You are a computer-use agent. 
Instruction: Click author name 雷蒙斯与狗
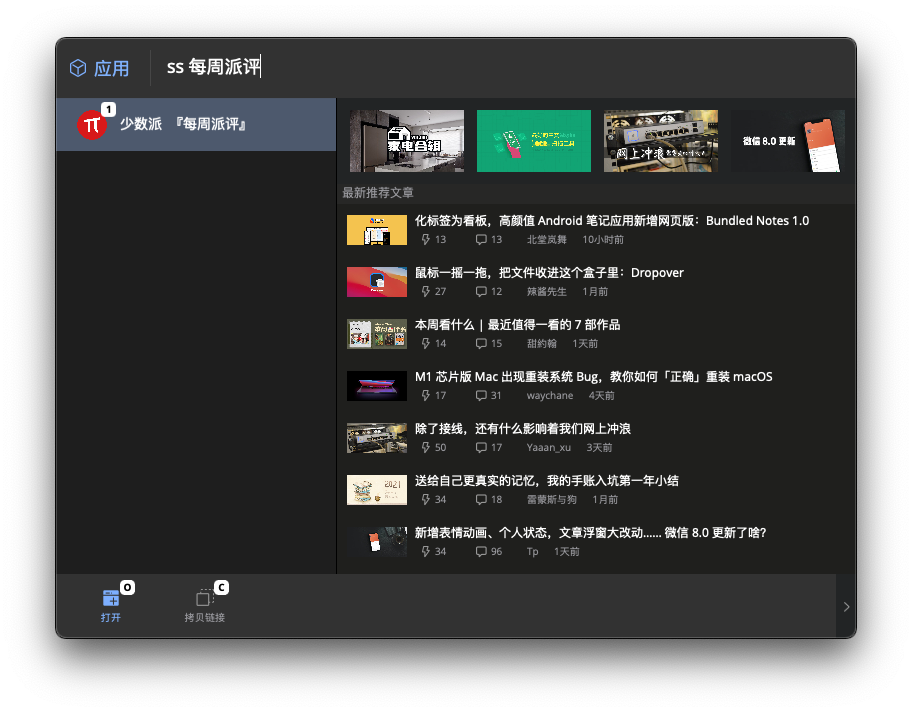coord(551,499)
